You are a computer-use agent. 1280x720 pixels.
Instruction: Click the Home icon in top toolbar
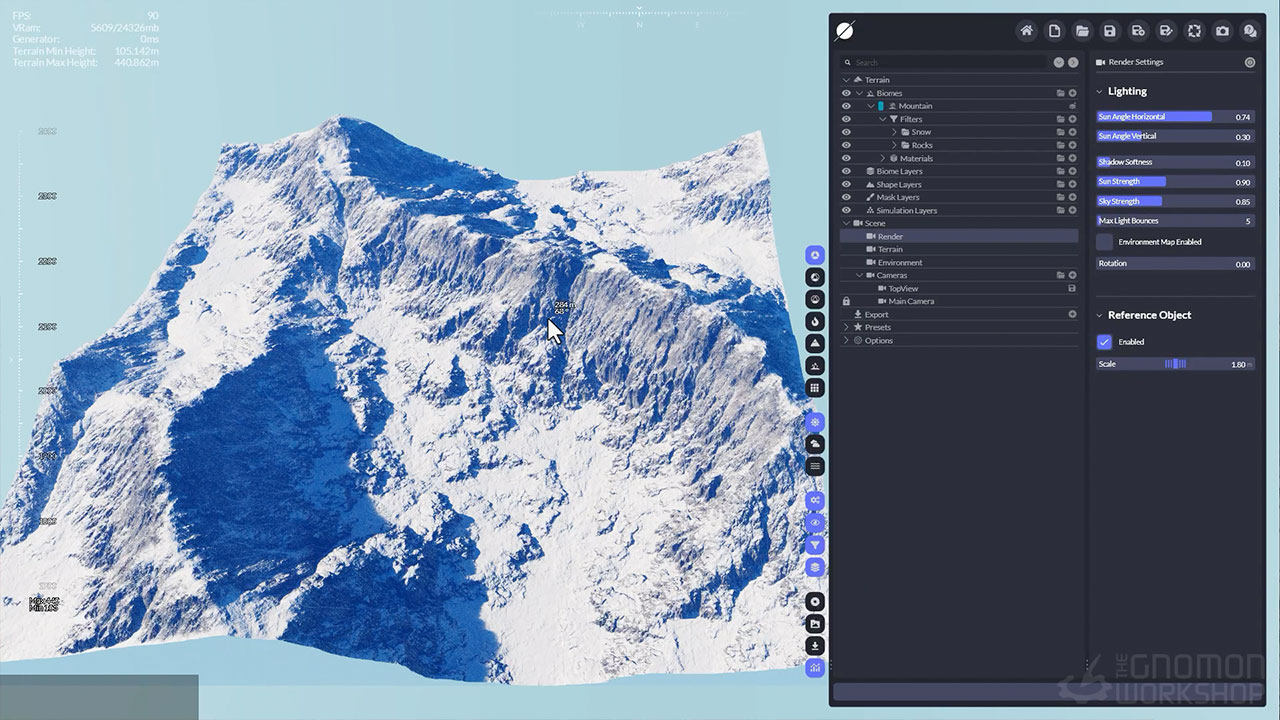click(1026, 31)
